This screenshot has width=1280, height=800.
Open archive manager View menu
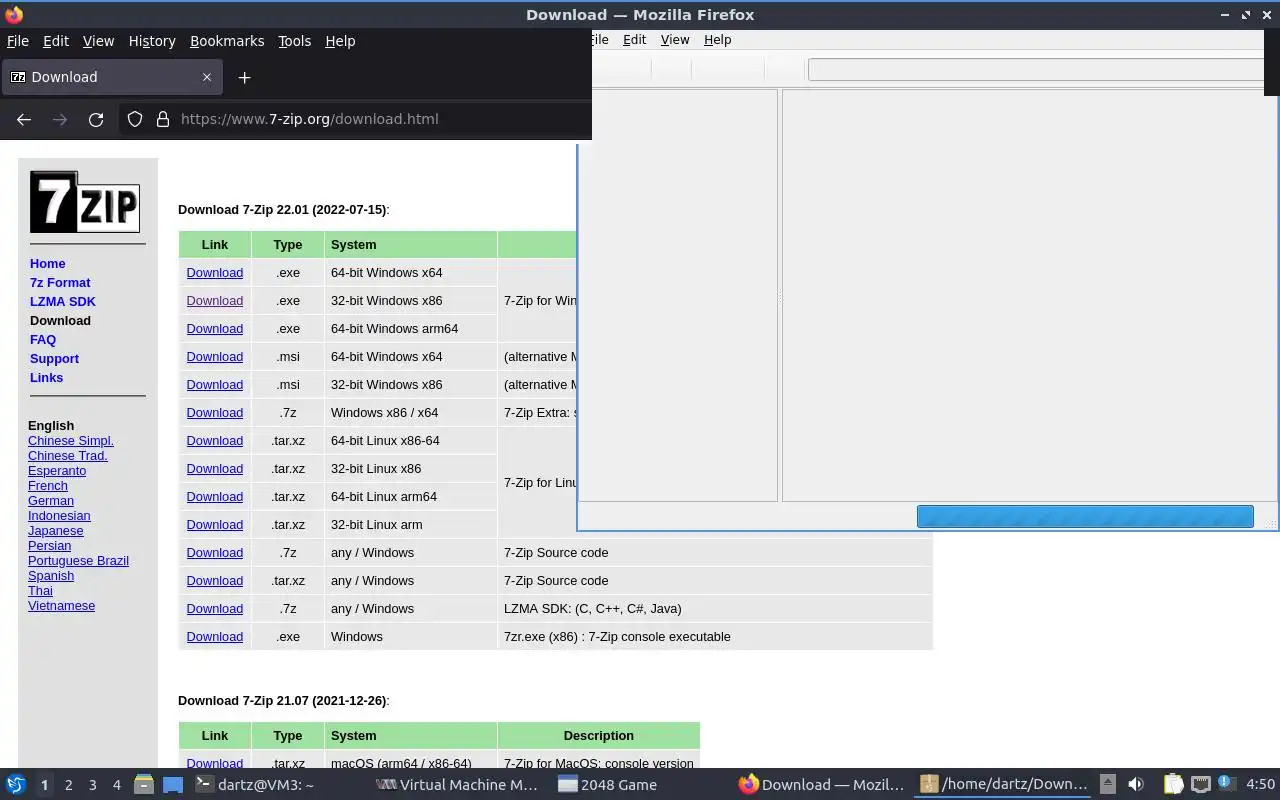tap(675, 40)
